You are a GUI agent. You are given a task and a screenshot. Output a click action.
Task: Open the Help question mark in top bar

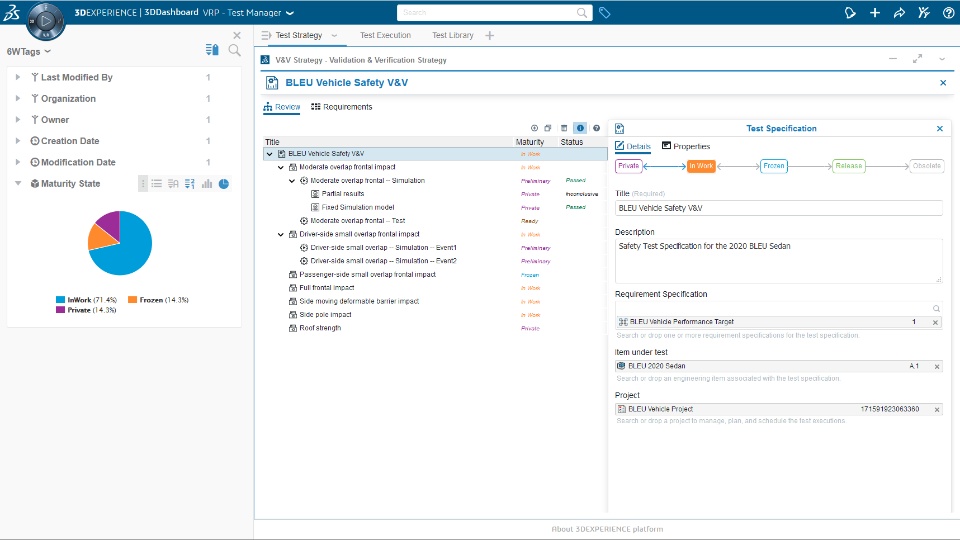pyautogui.click(x=948, y=13)
